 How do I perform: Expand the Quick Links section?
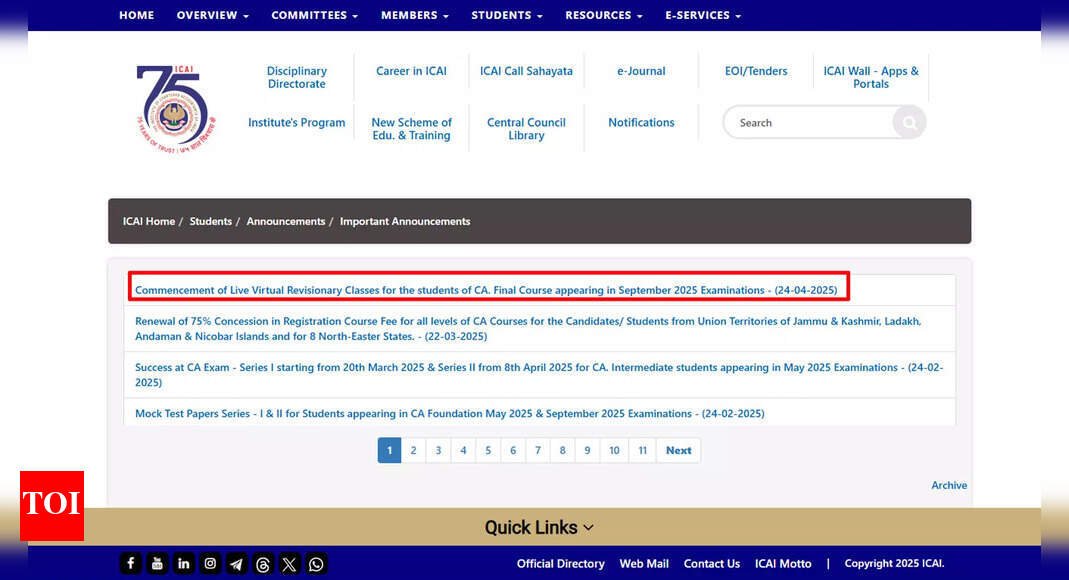(539, 528)
